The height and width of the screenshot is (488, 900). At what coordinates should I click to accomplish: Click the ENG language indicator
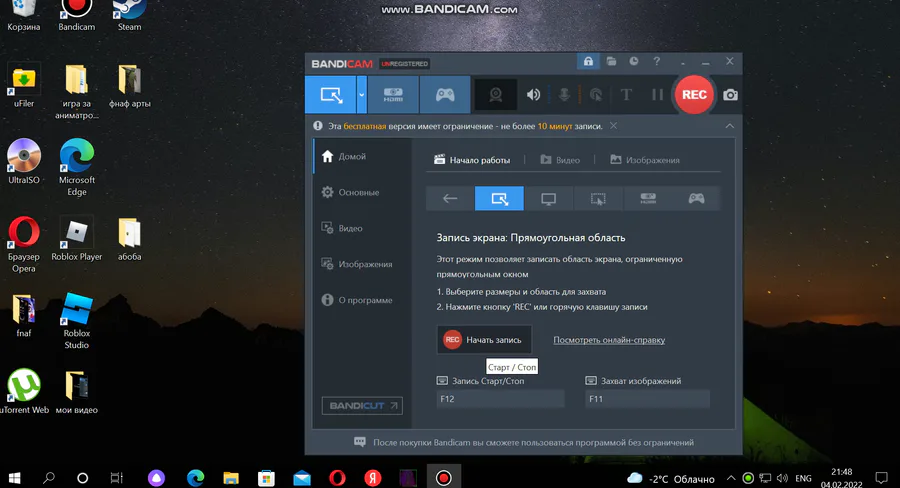point(803,478)
